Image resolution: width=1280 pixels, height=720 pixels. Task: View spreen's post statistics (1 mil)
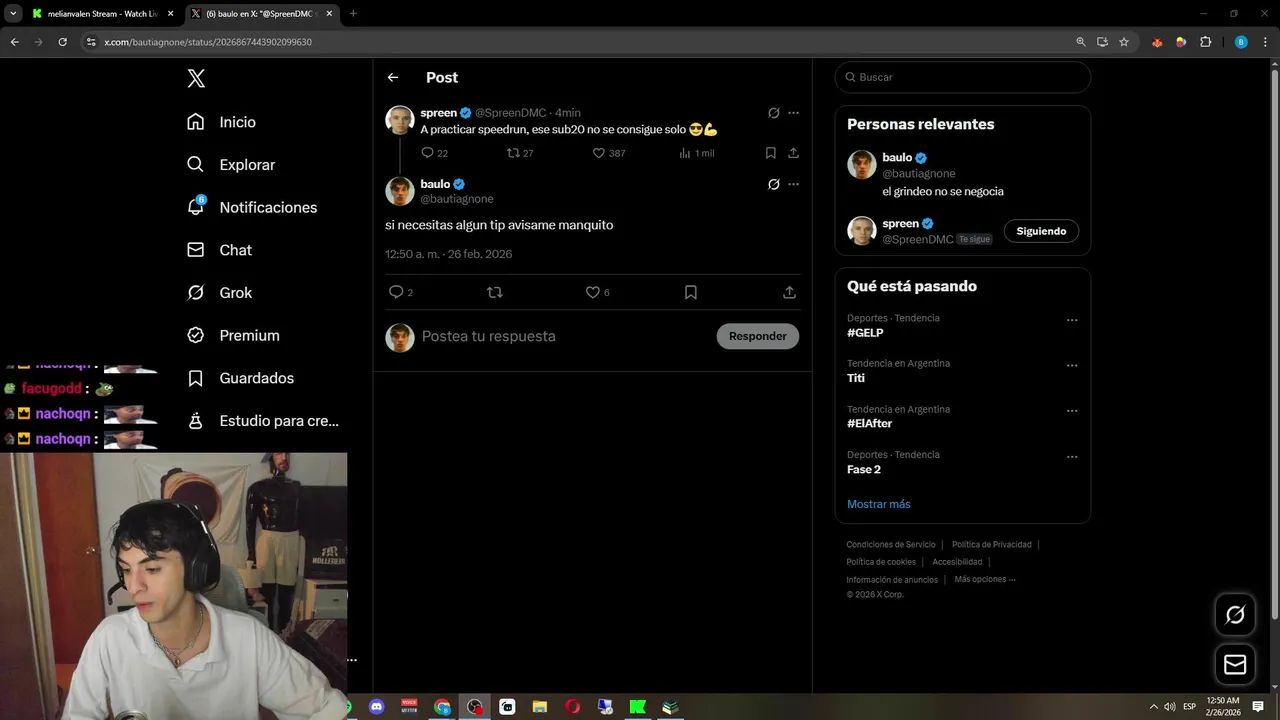click(x=696, y=153)
